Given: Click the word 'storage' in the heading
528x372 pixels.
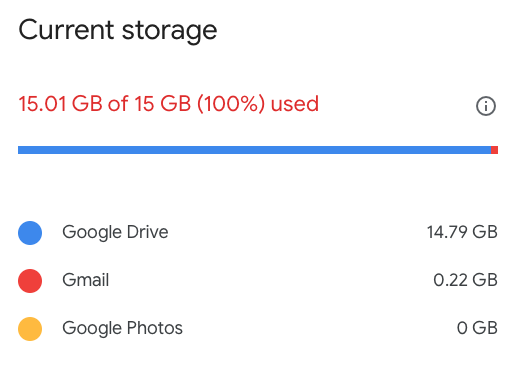Looking at the screenshot, I should click(169, 33).
